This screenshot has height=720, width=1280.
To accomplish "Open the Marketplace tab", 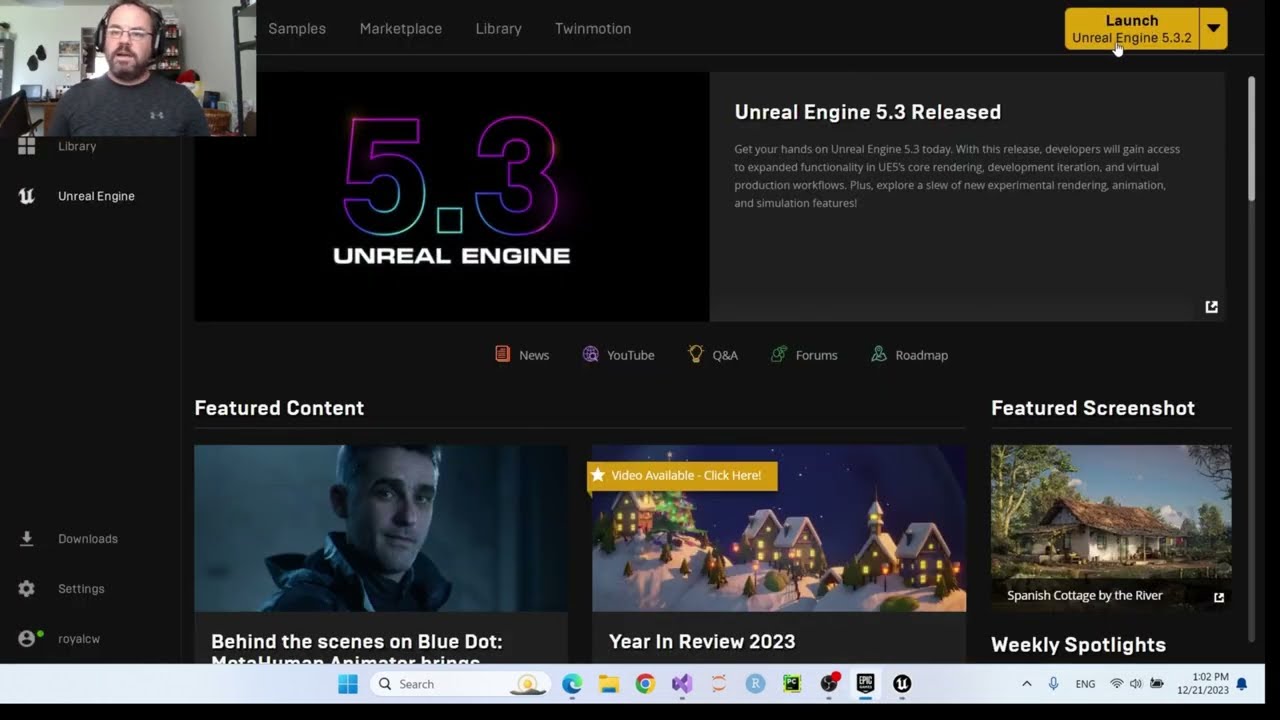I will [401, 28].
